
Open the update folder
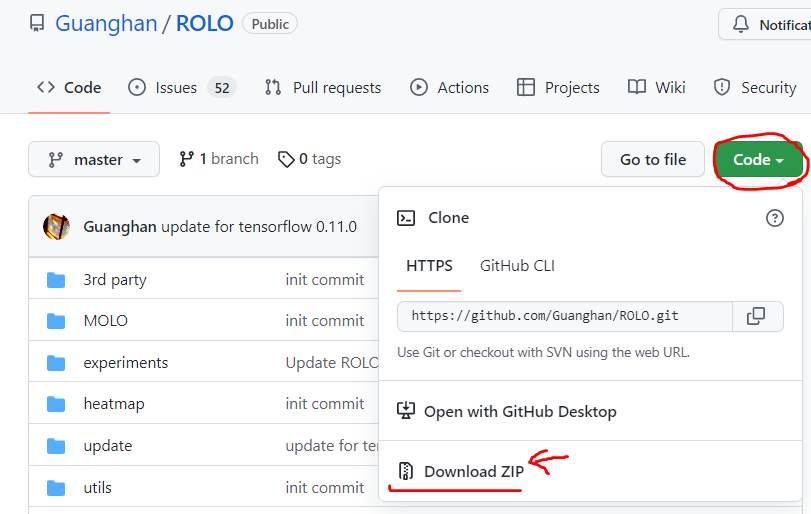click(108, 446)
